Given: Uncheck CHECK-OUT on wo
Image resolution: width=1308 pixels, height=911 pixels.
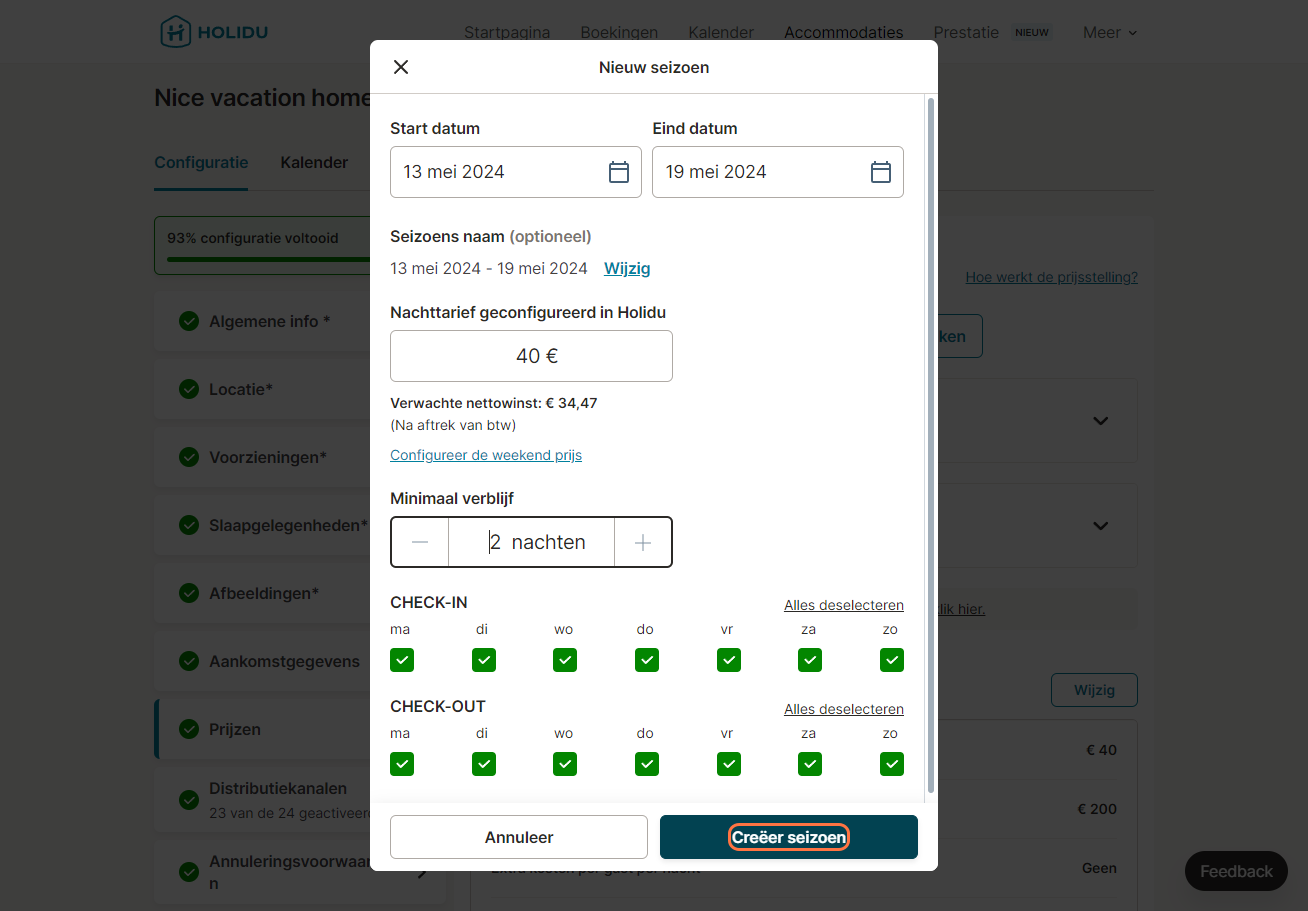Looking at the screenshot, I should [x=565, y=764].
